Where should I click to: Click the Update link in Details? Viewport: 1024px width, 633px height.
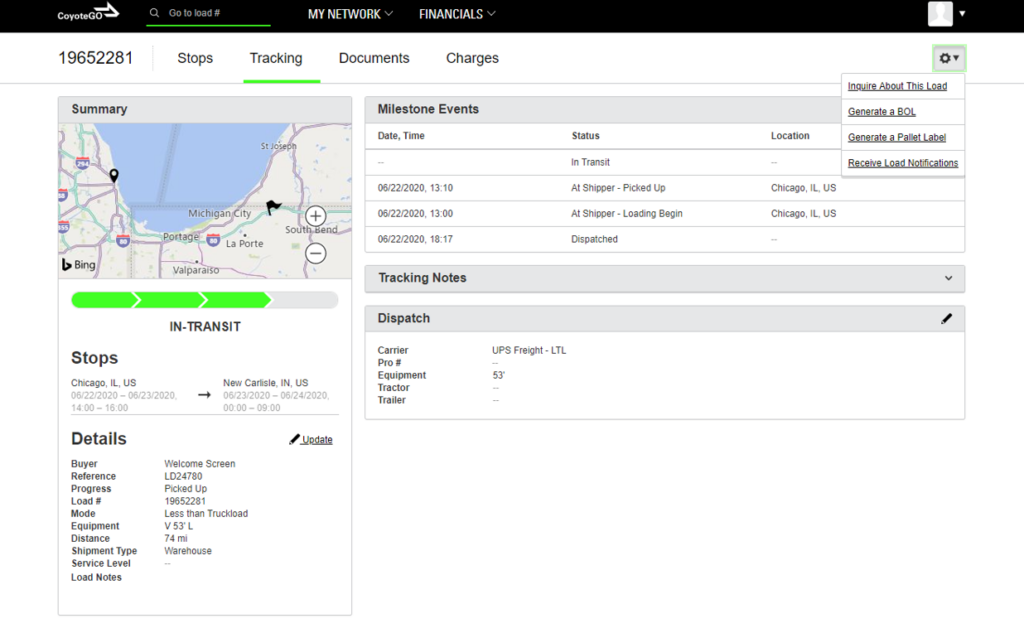[316, 440]
